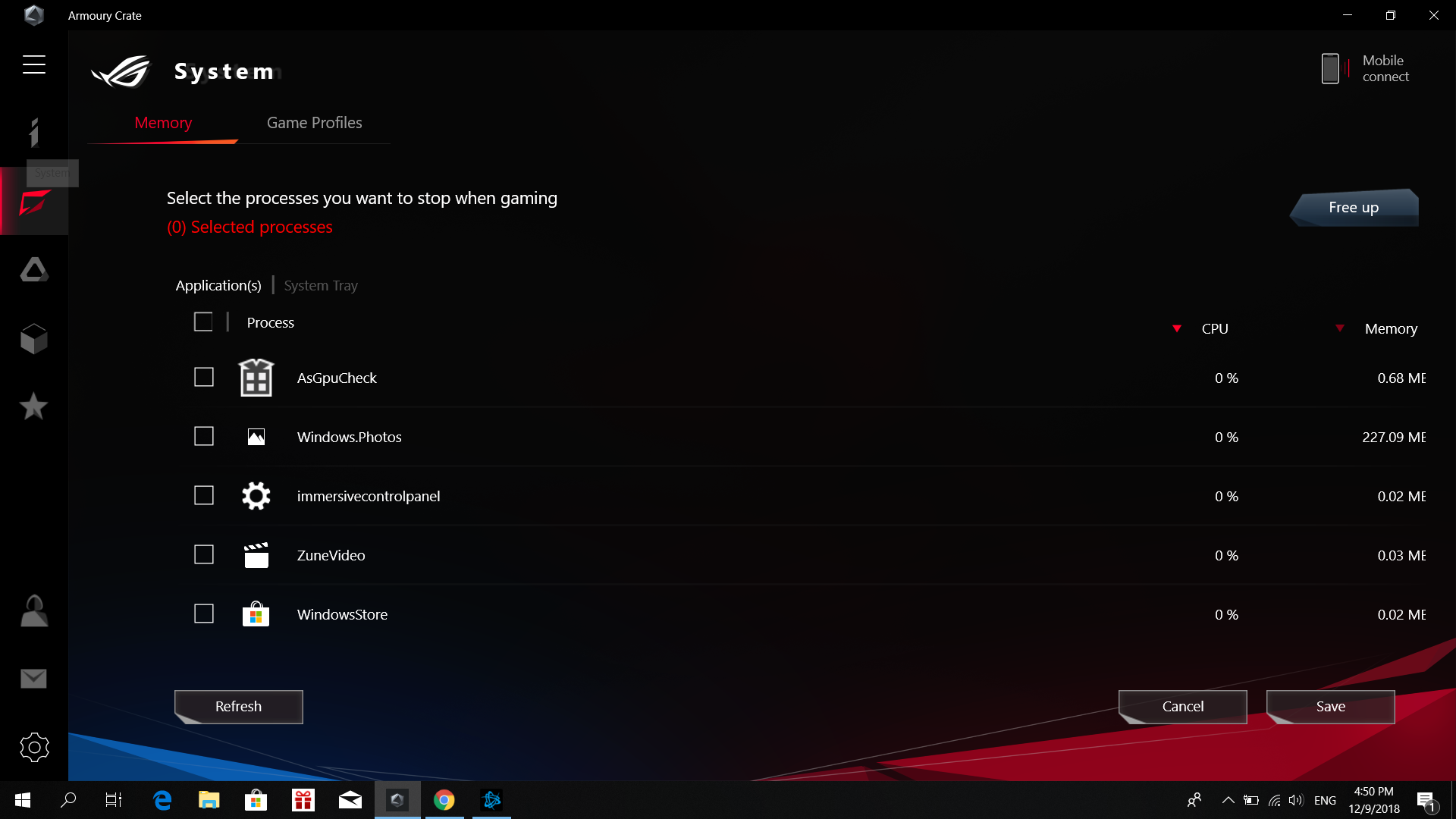This screenshot has width=1456, height=819.
Task: Sort by Memory using red arrow
Action: tap(1340, 328)
